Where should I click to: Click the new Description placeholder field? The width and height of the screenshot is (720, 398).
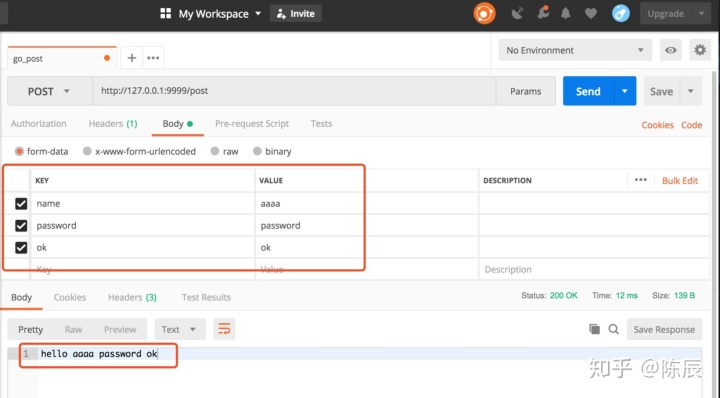pyautogui.click(x=593, y=269)
